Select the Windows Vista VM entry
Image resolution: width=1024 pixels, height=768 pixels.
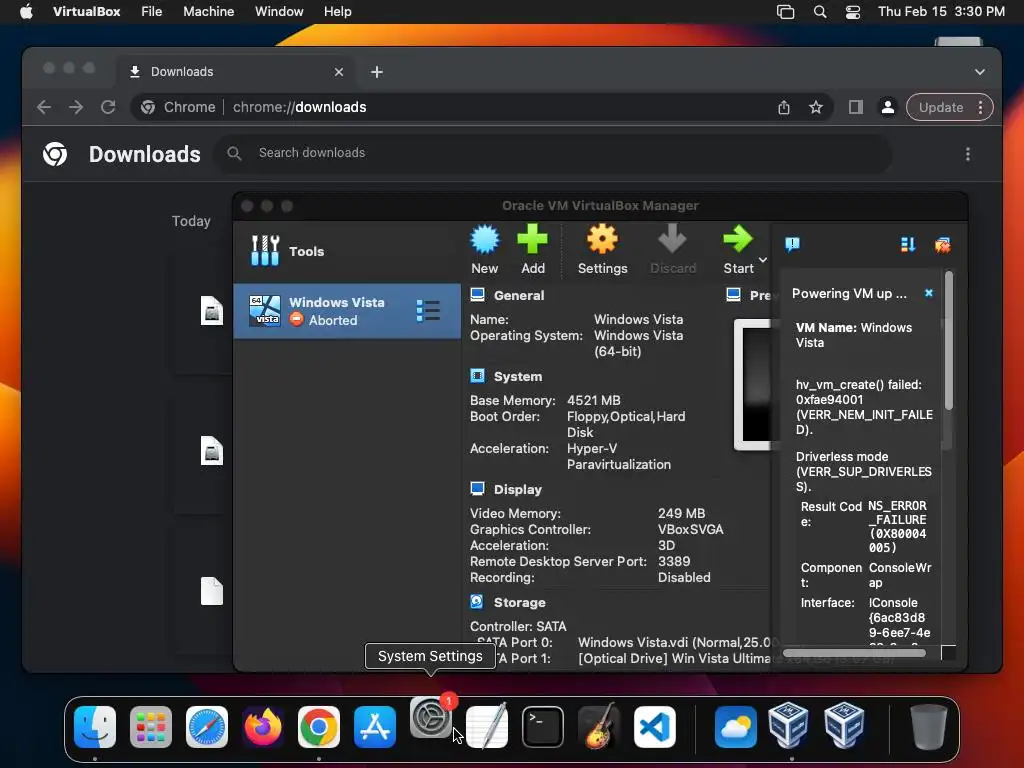click(x=347, y=311)
